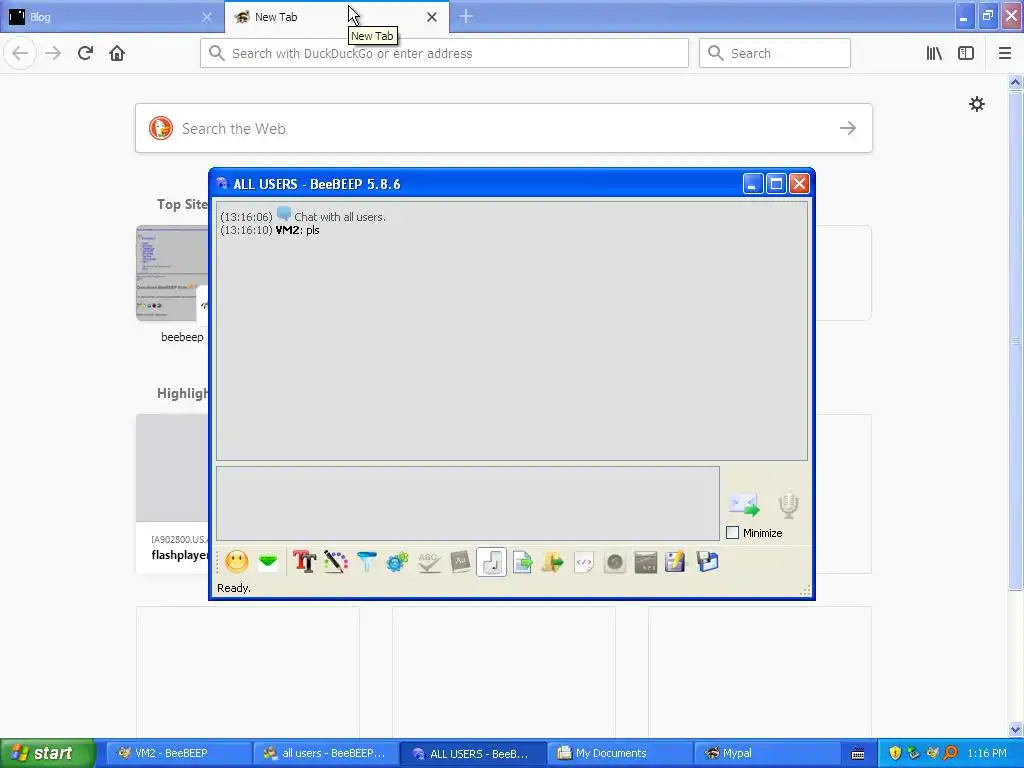Open chat settings blue gears icon
This screenshot has height=768, width=1024.
(x=397, y=562)
